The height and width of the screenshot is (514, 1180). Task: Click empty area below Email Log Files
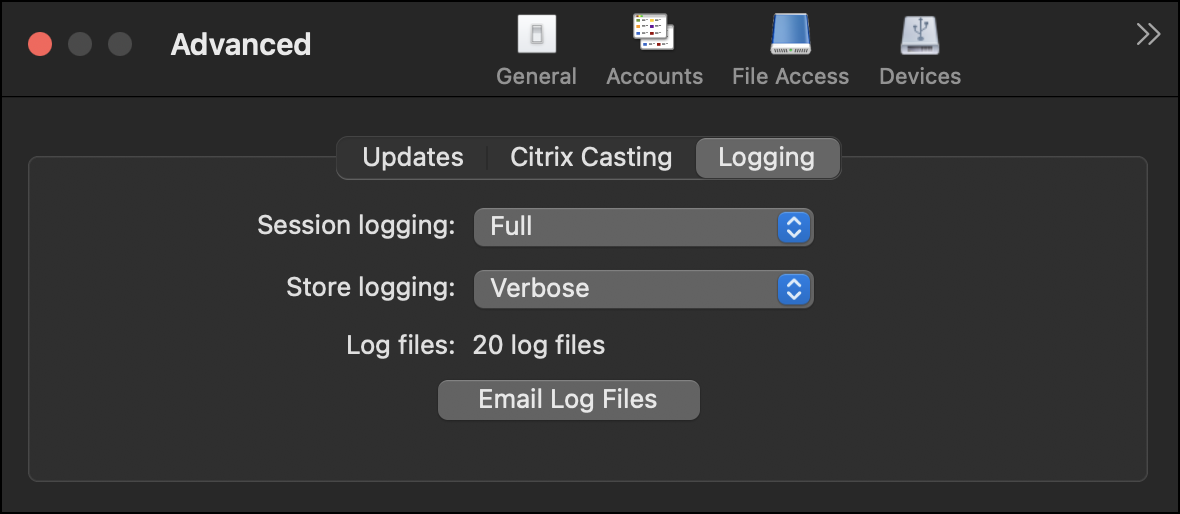click(569, 452)
